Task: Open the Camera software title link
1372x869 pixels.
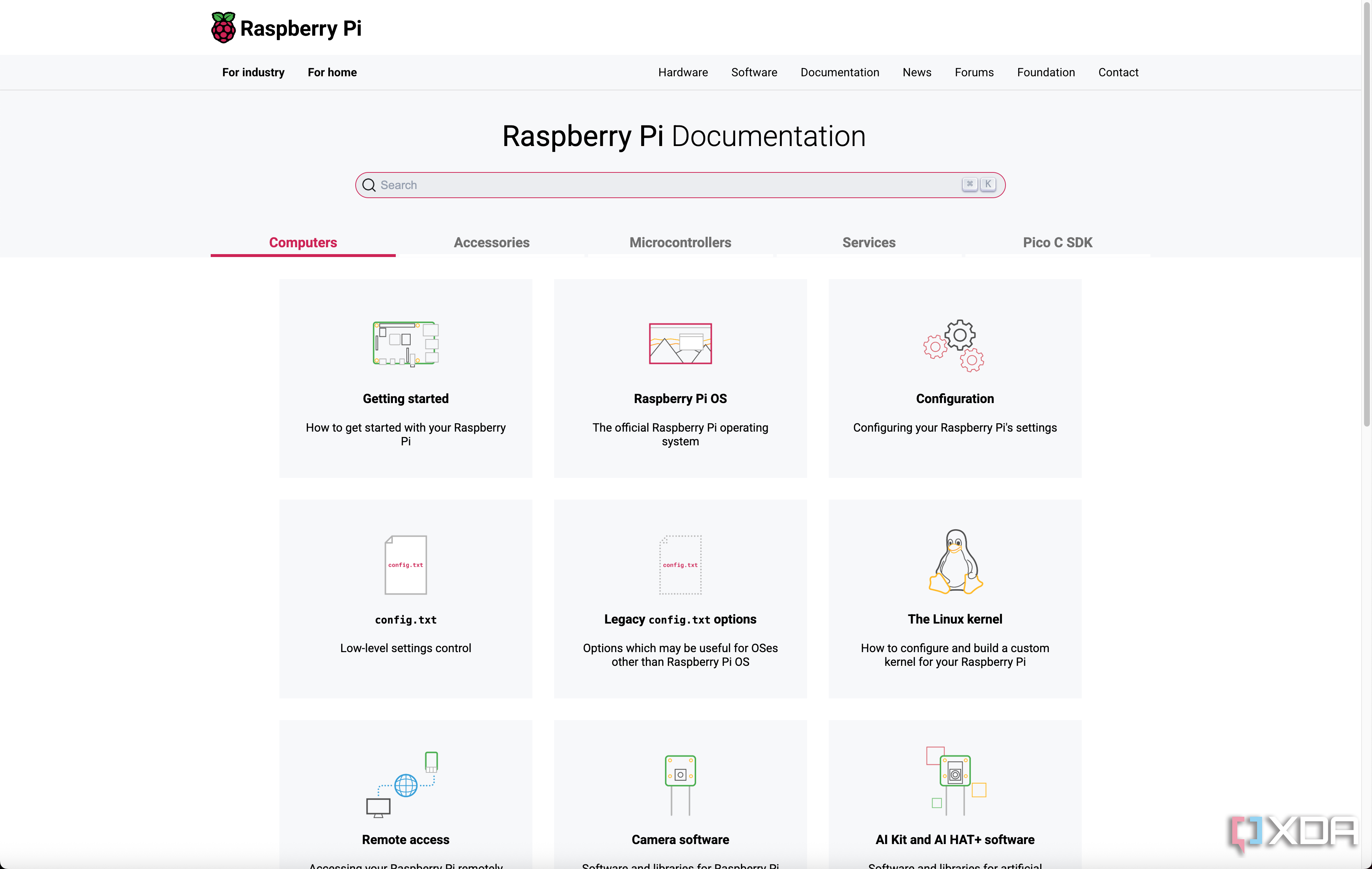Action: [x=680, y=840]
